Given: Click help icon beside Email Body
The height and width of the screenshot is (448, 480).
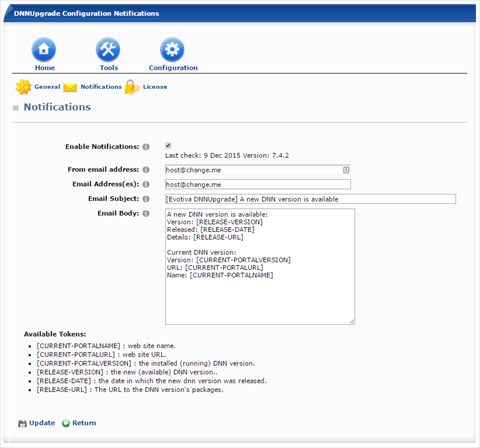Looking at the screenshot, I should click(146, 213).
